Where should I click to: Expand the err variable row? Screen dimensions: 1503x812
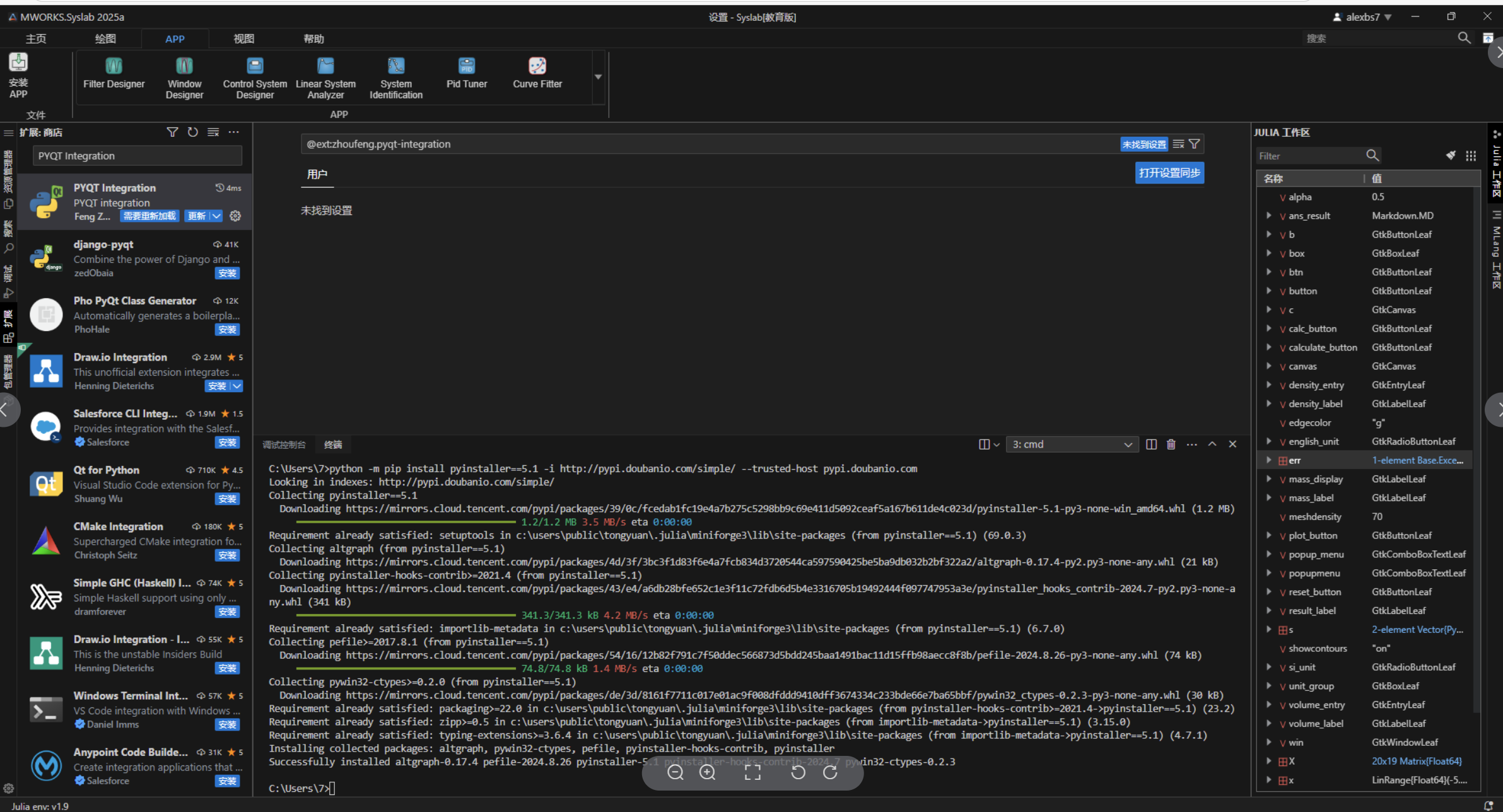click(x=1268, y=460)
